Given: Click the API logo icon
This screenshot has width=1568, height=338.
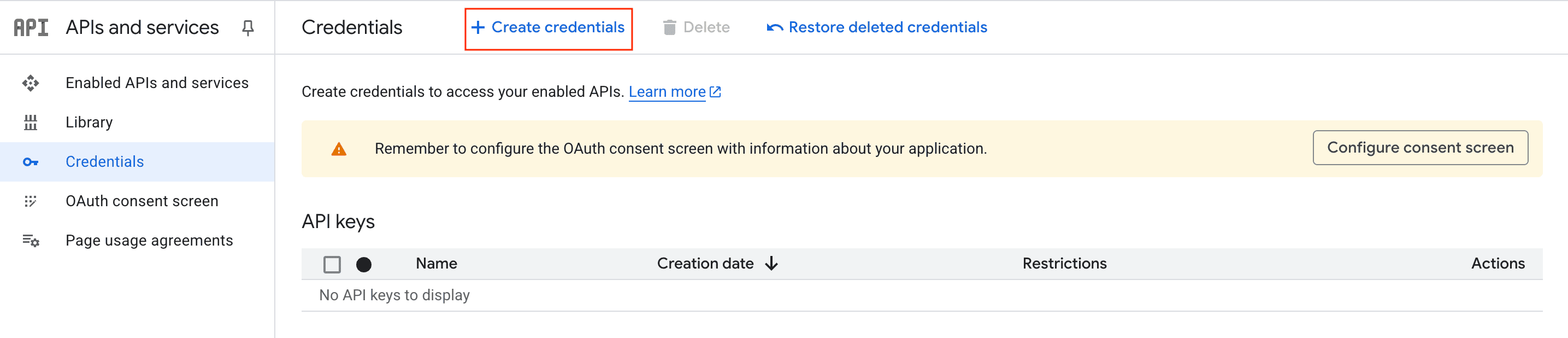Looking at the screenshot, I should click(31, 27).
